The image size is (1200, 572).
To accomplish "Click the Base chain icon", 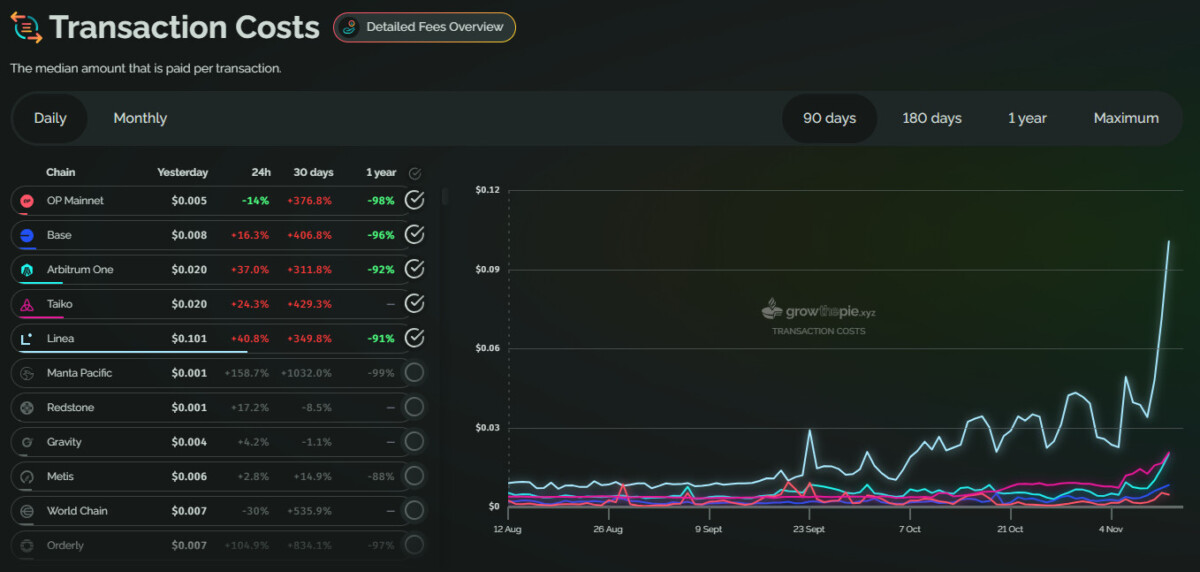I will click(27, 235).
